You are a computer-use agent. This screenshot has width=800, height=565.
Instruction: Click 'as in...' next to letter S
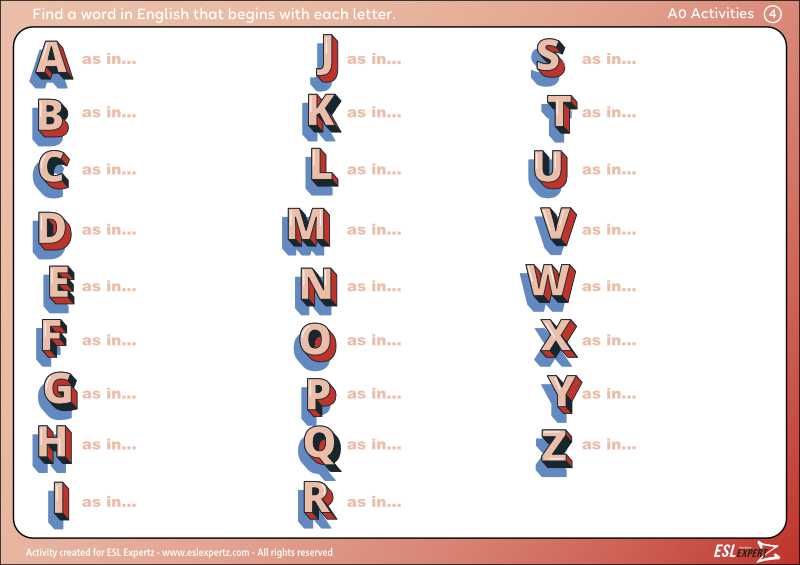609,59
